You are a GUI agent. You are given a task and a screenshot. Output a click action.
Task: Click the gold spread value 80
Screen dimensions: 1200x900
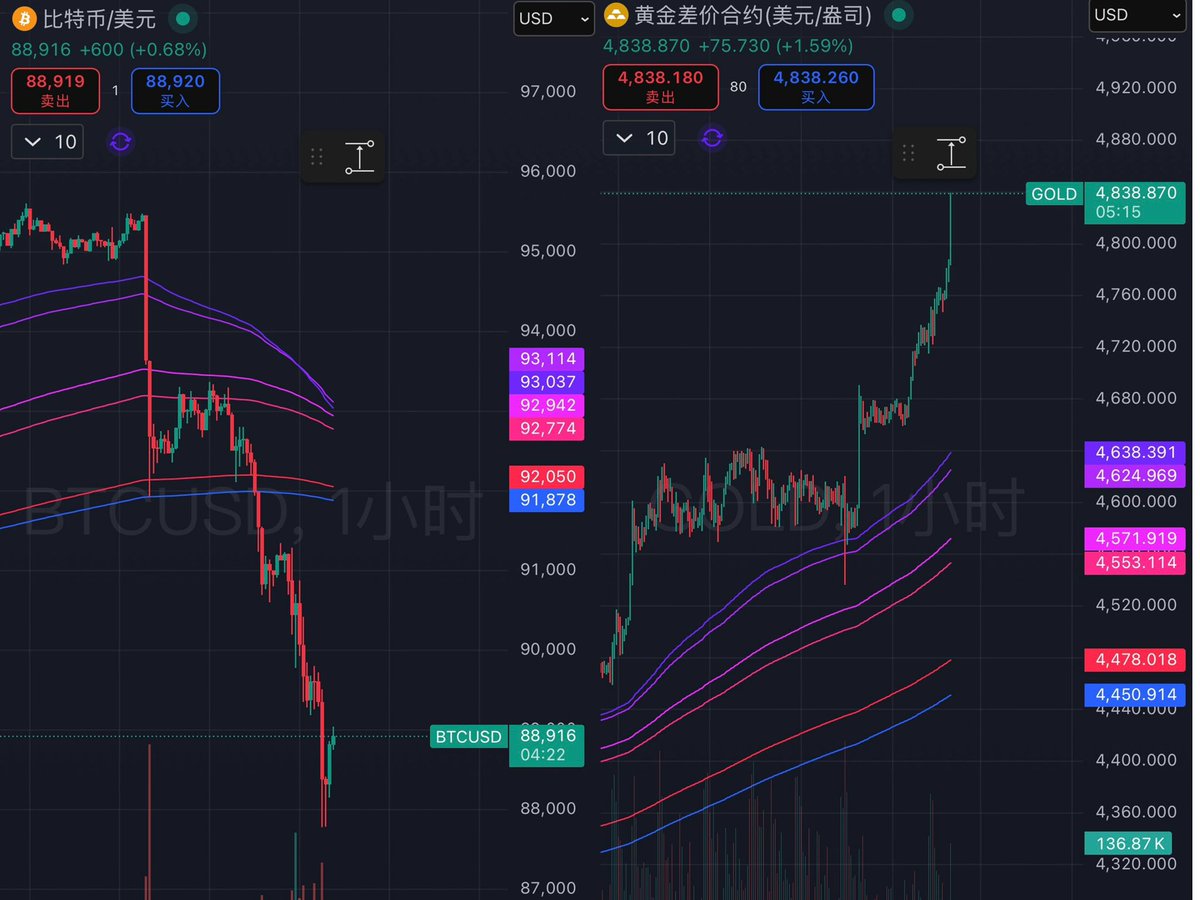(x=738, y=87)
